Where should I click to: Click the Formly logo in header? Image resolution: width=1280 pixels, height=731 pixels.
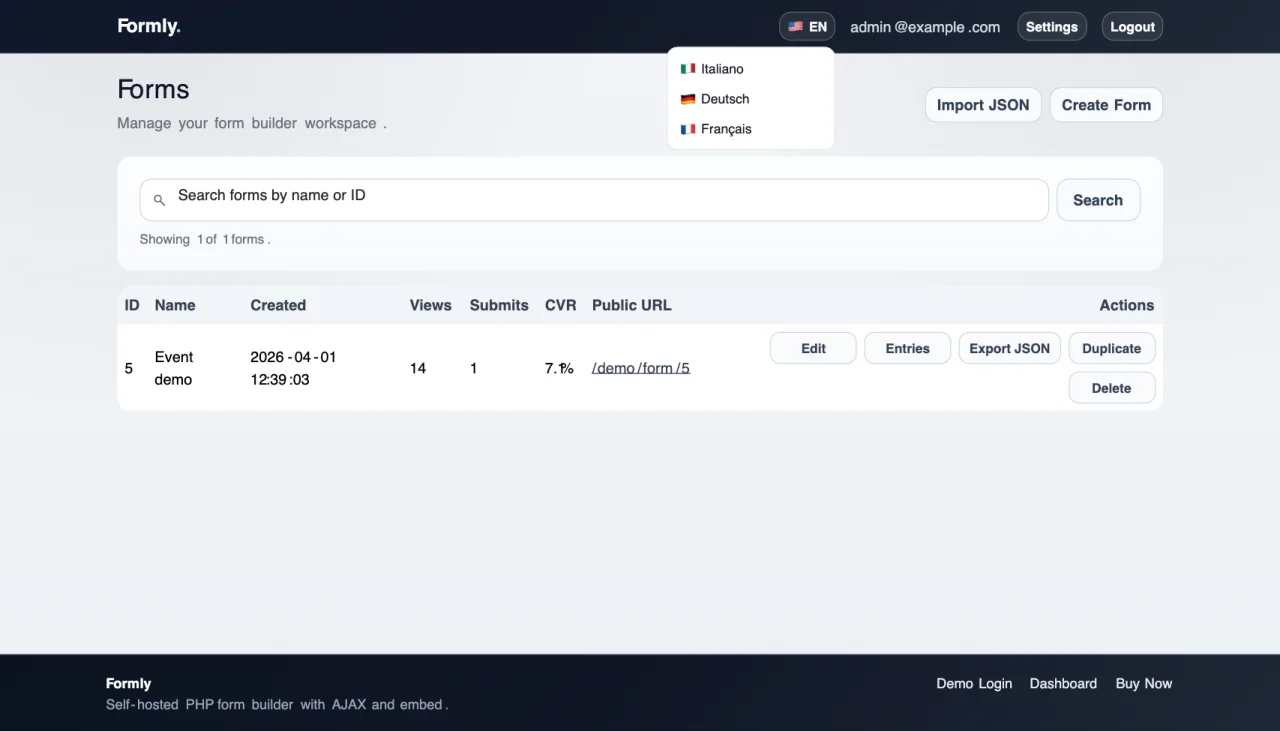pyautogui.click(x=149, y=27)
